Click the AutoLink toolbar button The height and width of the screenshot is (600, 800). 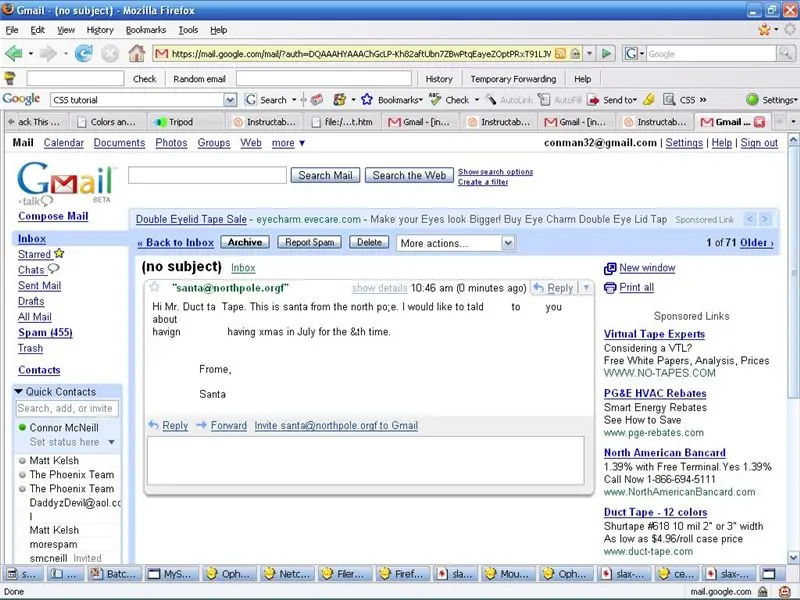pyautogui.click(x=509, y=100)
